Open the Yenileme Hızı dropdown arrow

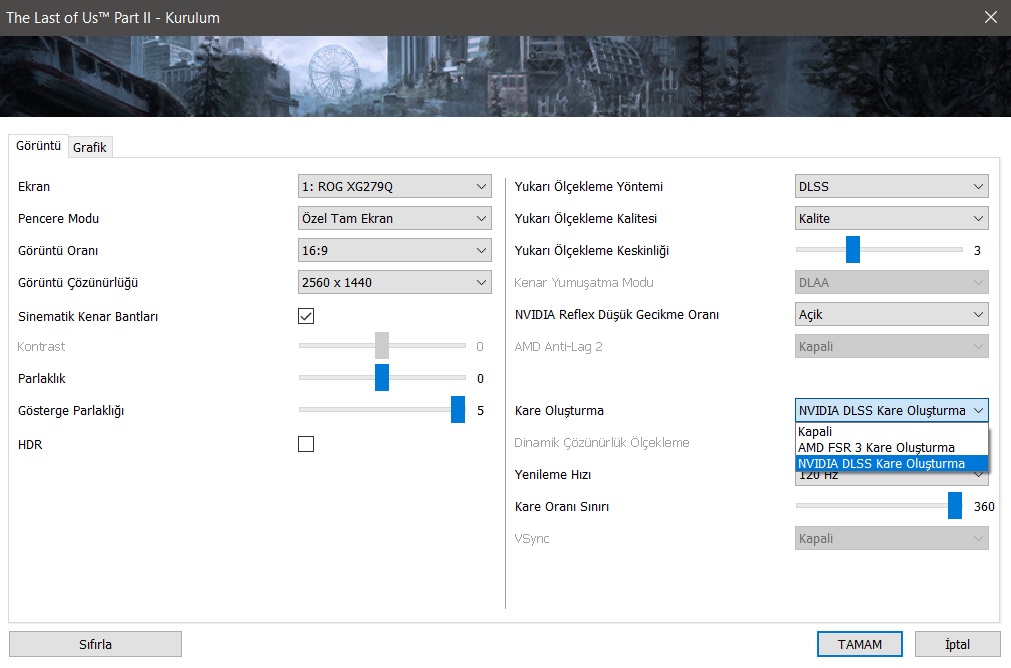click(x=979, y=476)
